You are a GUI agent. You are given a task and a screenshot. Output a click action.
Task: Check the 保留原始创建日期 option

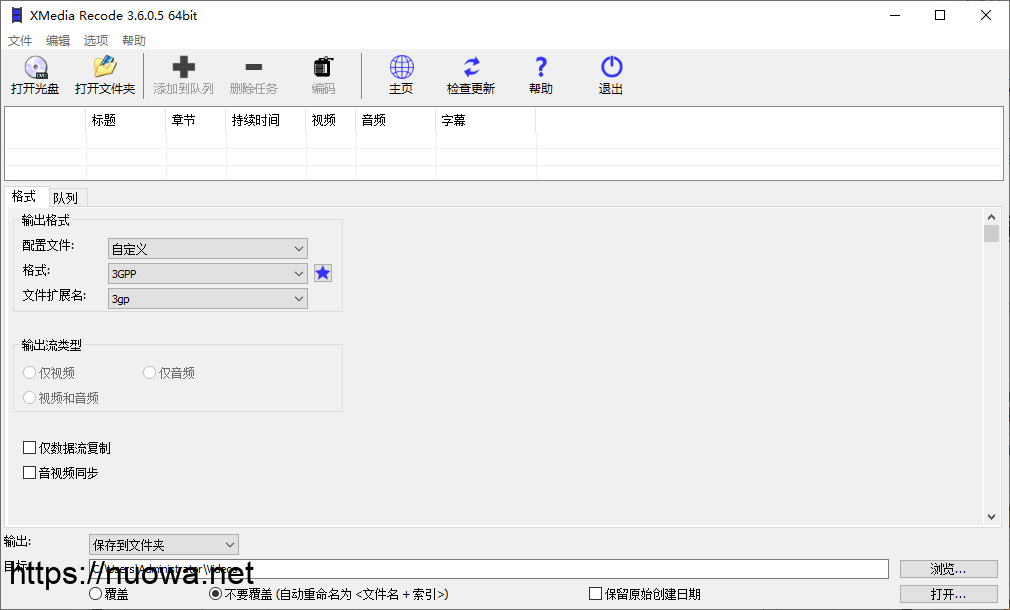tap(596, 594)
